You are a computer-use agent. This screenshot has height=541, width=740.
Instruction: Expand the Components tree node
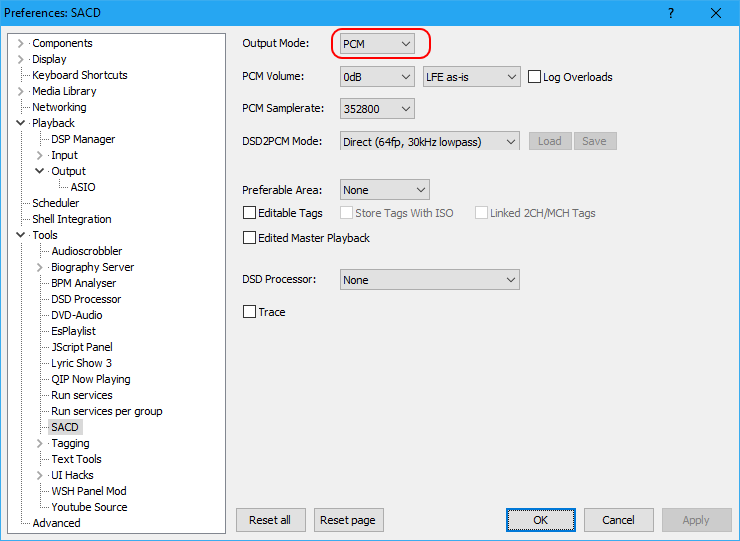[x=21, y=43]
